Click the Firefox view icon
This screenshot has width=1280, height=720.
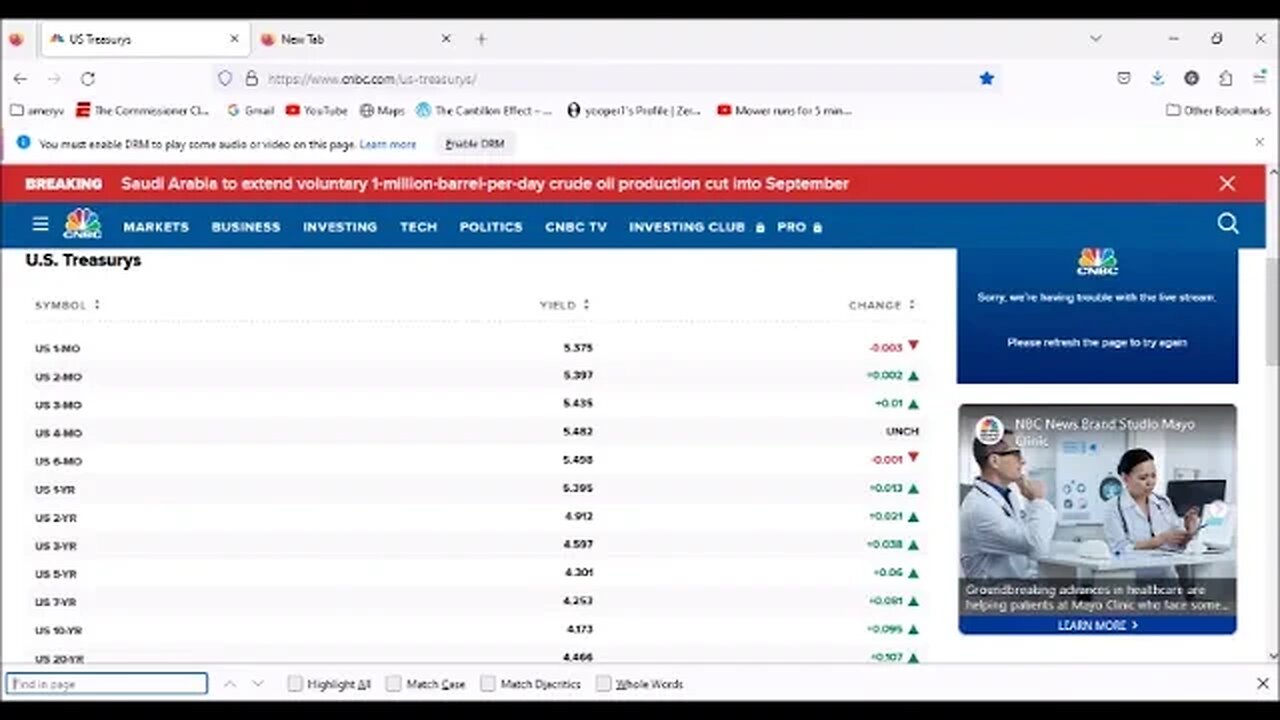tap(16, 39)
